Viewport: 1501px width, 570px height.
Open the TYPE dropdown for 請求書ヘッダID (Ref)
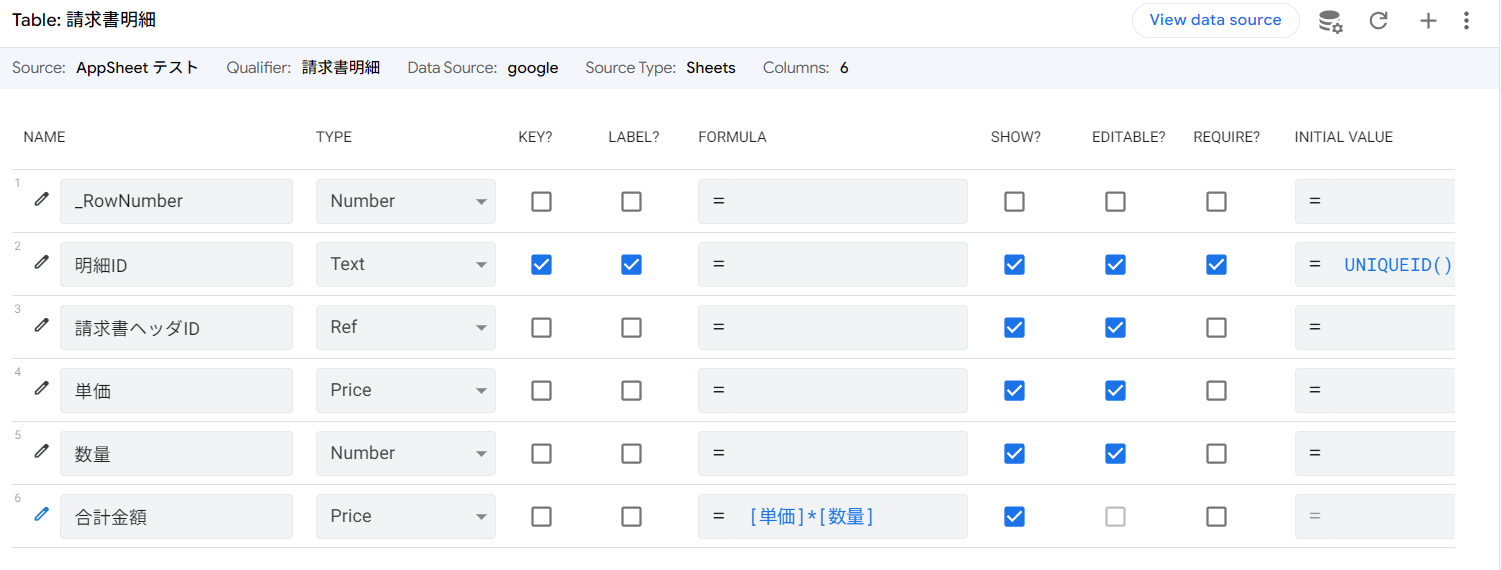point(405,328)
